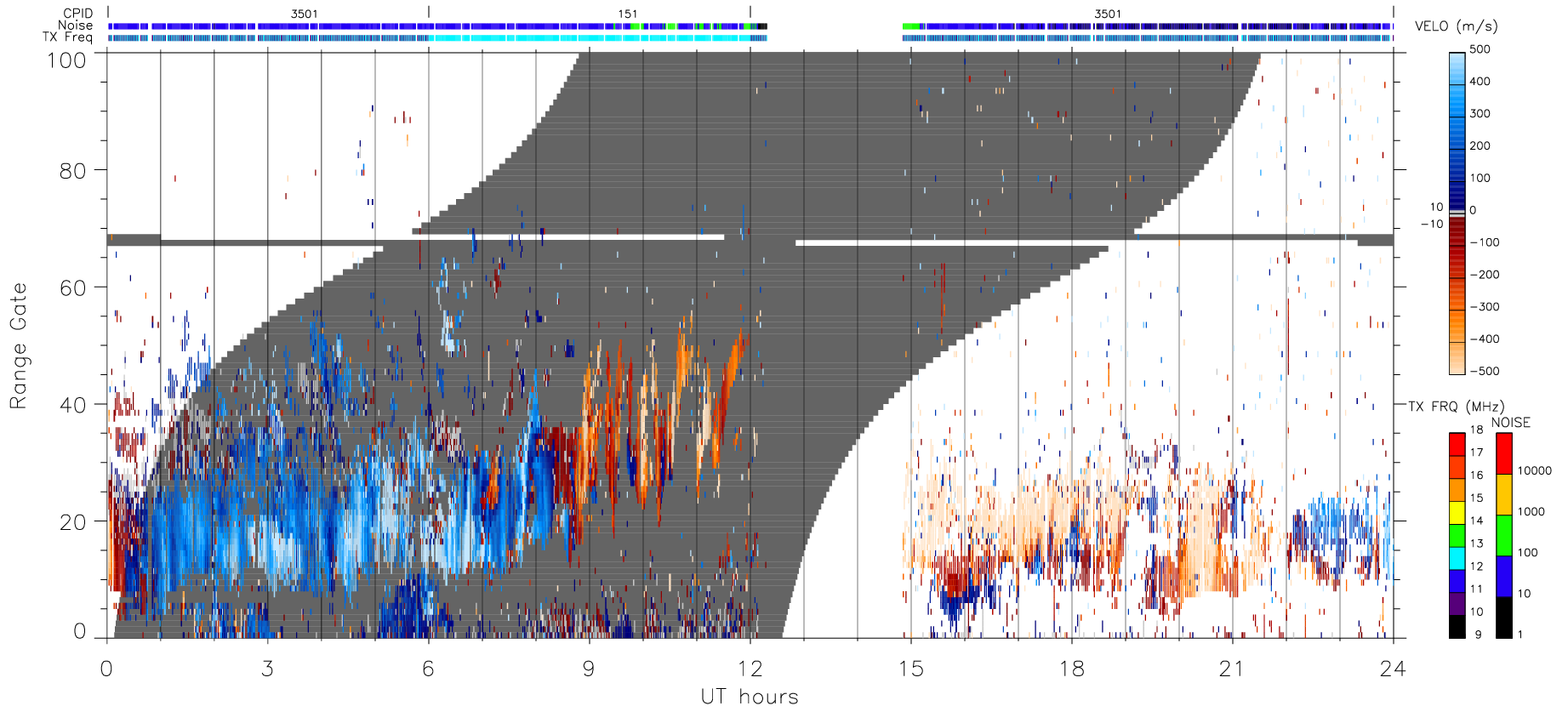Viewport: 1568px width, 723px height.
Task: Select the "CPID" row label
Action: click(77, 14)
